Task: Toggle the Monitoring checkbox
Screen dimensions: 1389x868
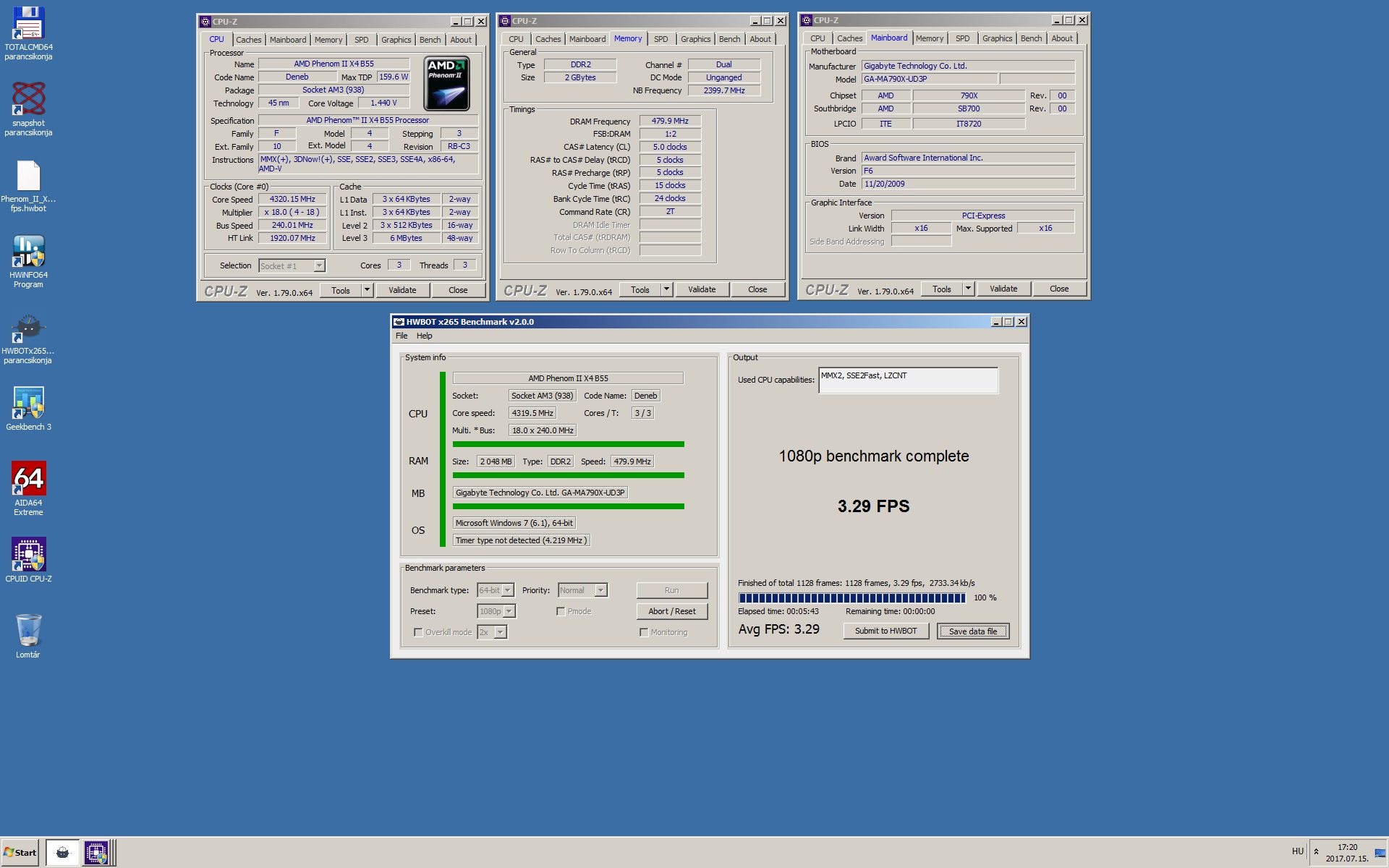Action: click(x=644, y=632)
